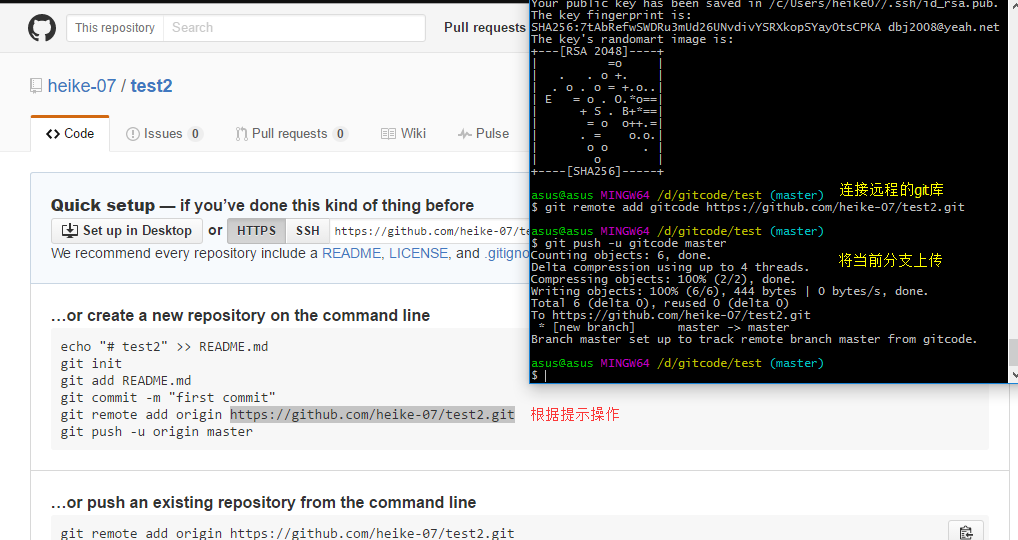Click terminal 'git remote add gitcode' command line

pos(748,207)
